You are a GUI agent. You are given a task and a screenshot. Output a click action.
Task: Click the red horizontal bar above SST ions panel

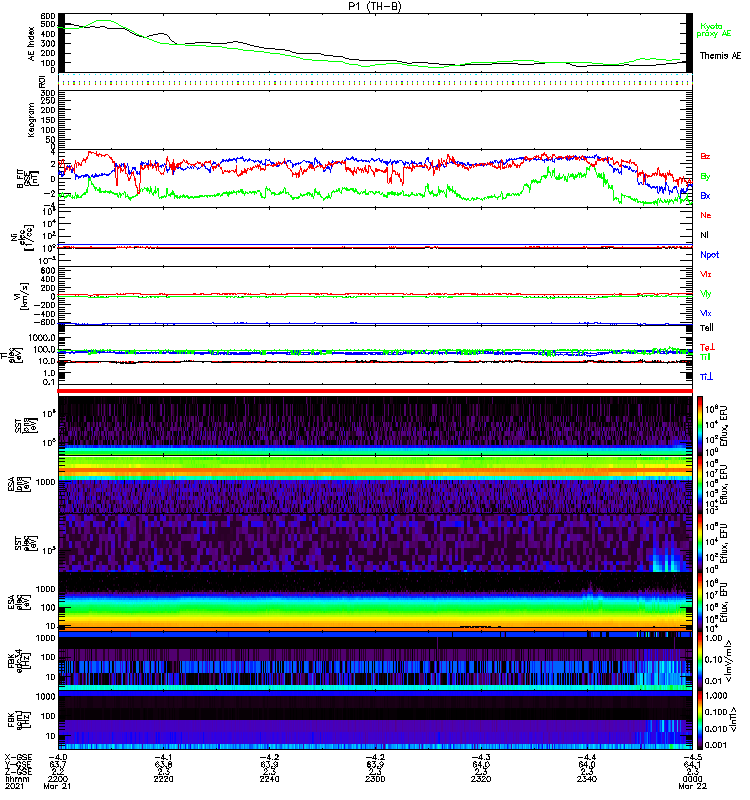[375, 391]
